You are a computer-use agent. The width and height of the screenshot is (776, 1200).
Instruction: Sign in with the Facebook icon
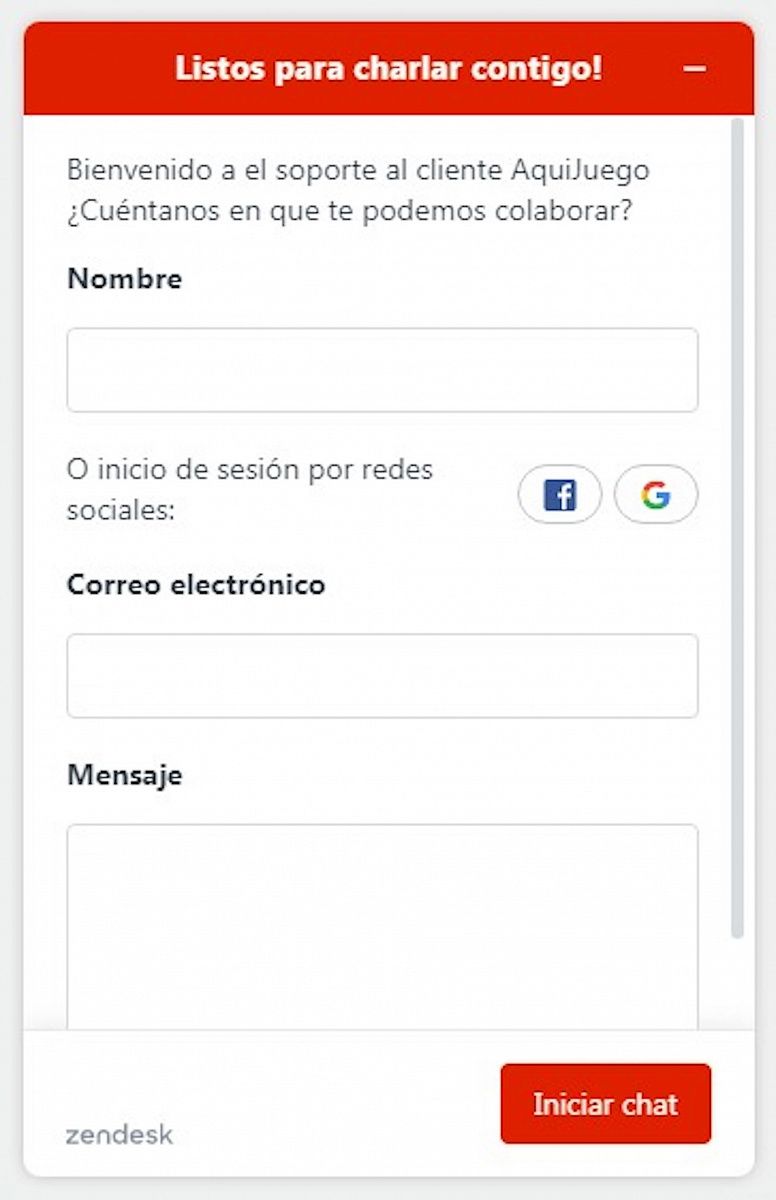click(x=559, y=495)
